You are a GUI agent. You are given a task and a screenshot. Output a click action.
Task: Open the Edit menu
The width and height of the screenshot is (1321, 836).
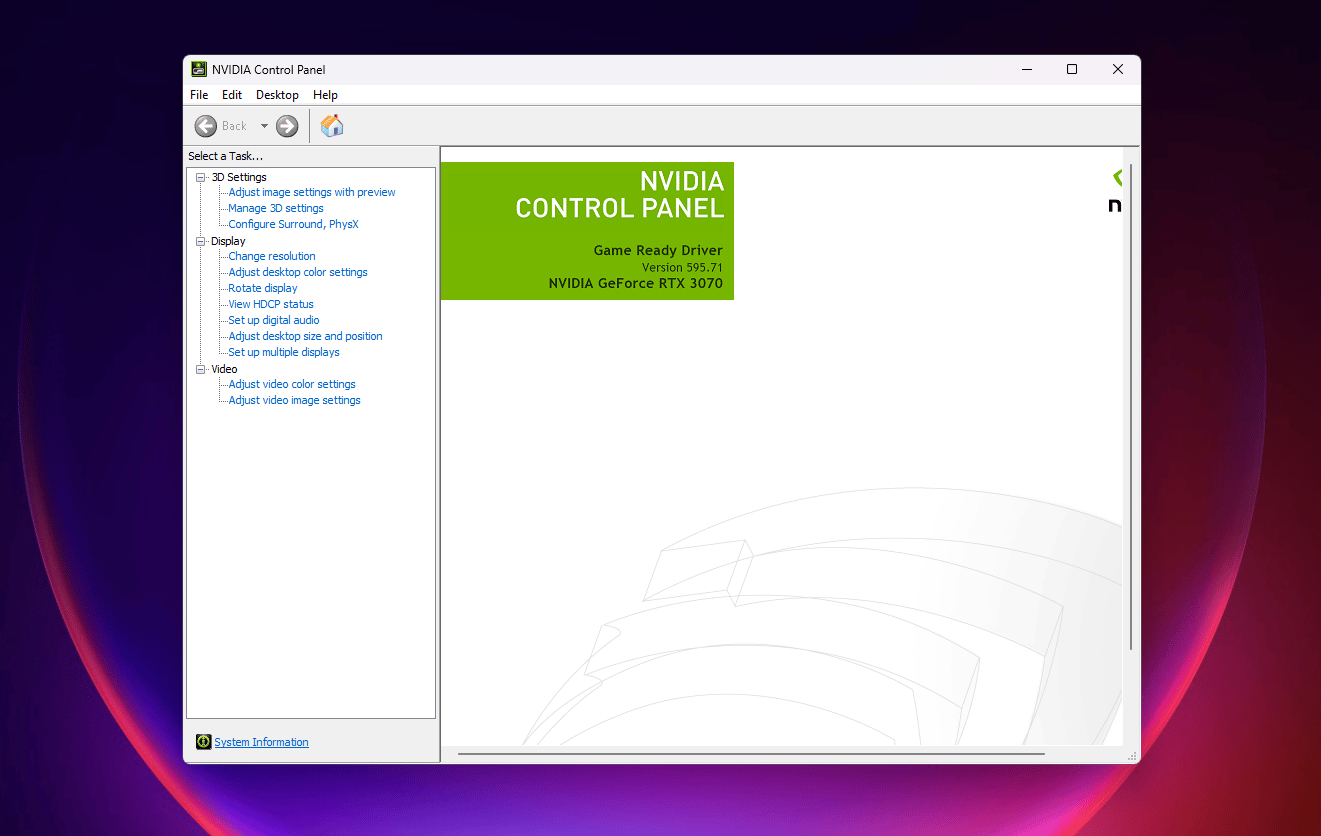point(232,95)
